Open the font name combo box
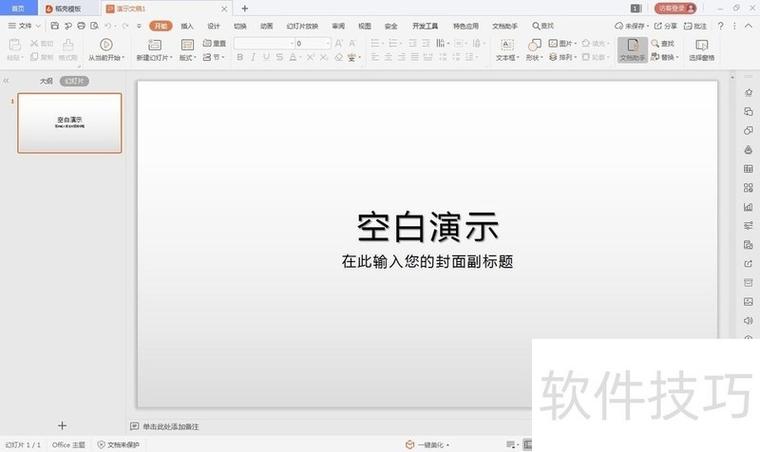Viewport: 760px width, 452px height. coord(264,44)
